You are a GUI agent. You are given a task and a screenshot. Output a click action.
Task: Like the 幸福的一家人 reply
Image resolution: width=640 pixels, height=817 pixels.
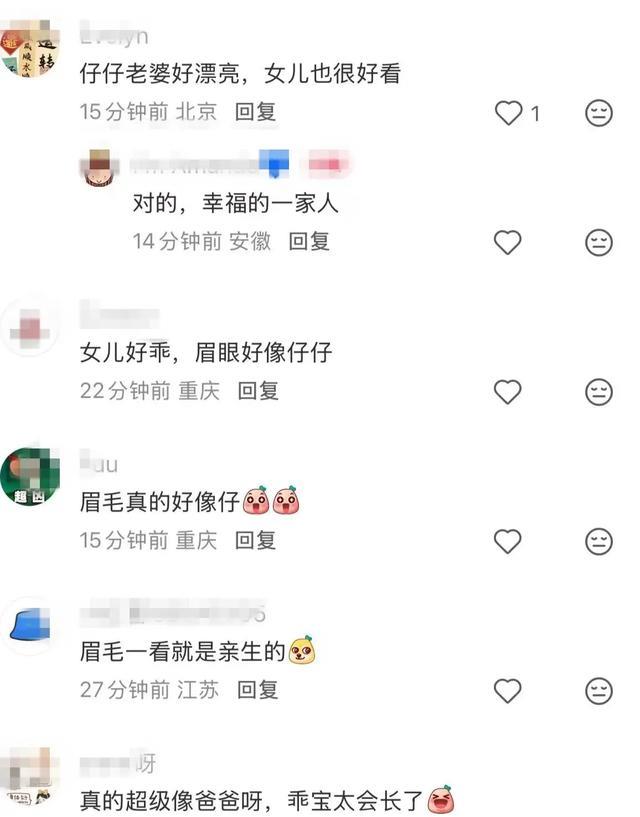point(508,242)
